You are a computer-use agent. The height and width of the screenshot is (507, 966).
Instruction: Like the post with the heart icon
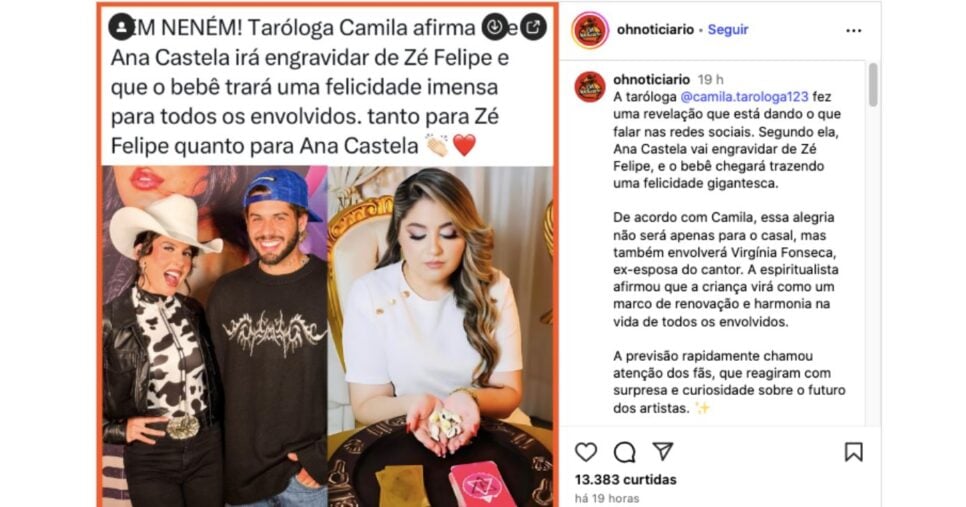click(586, 452)
